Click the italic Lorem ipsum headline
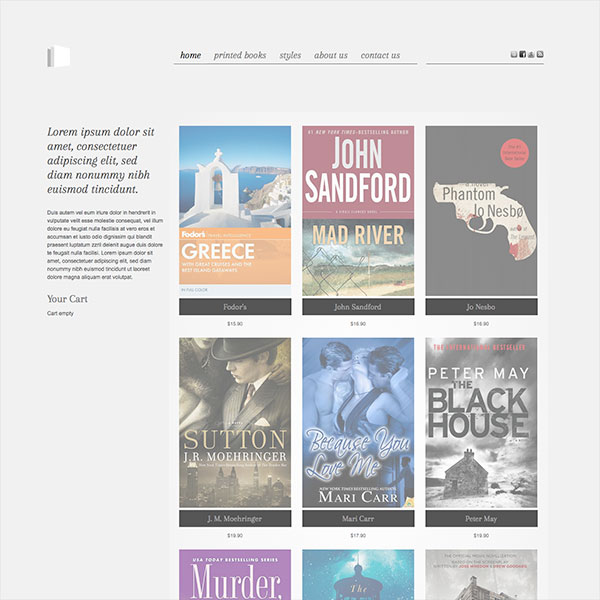600x600 pixels. click(101, 160)
